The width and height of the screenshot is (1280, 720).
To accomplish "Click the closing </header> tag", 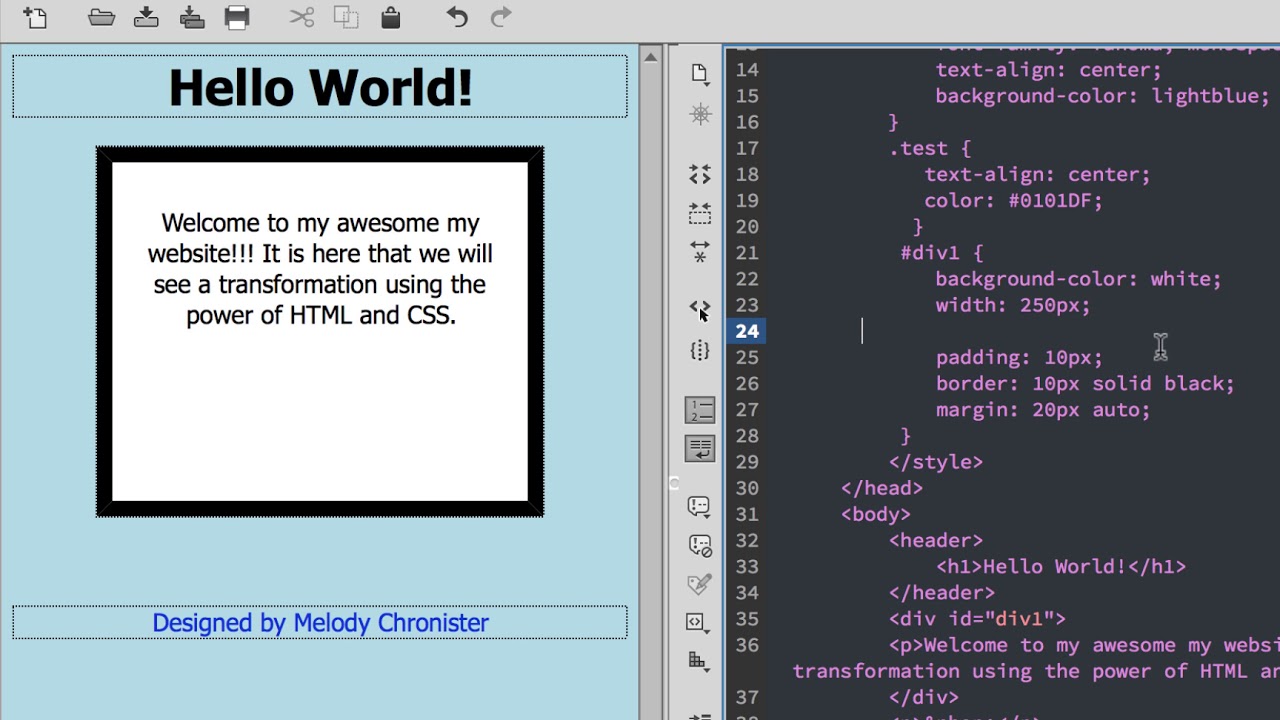I will click(942, 593).
